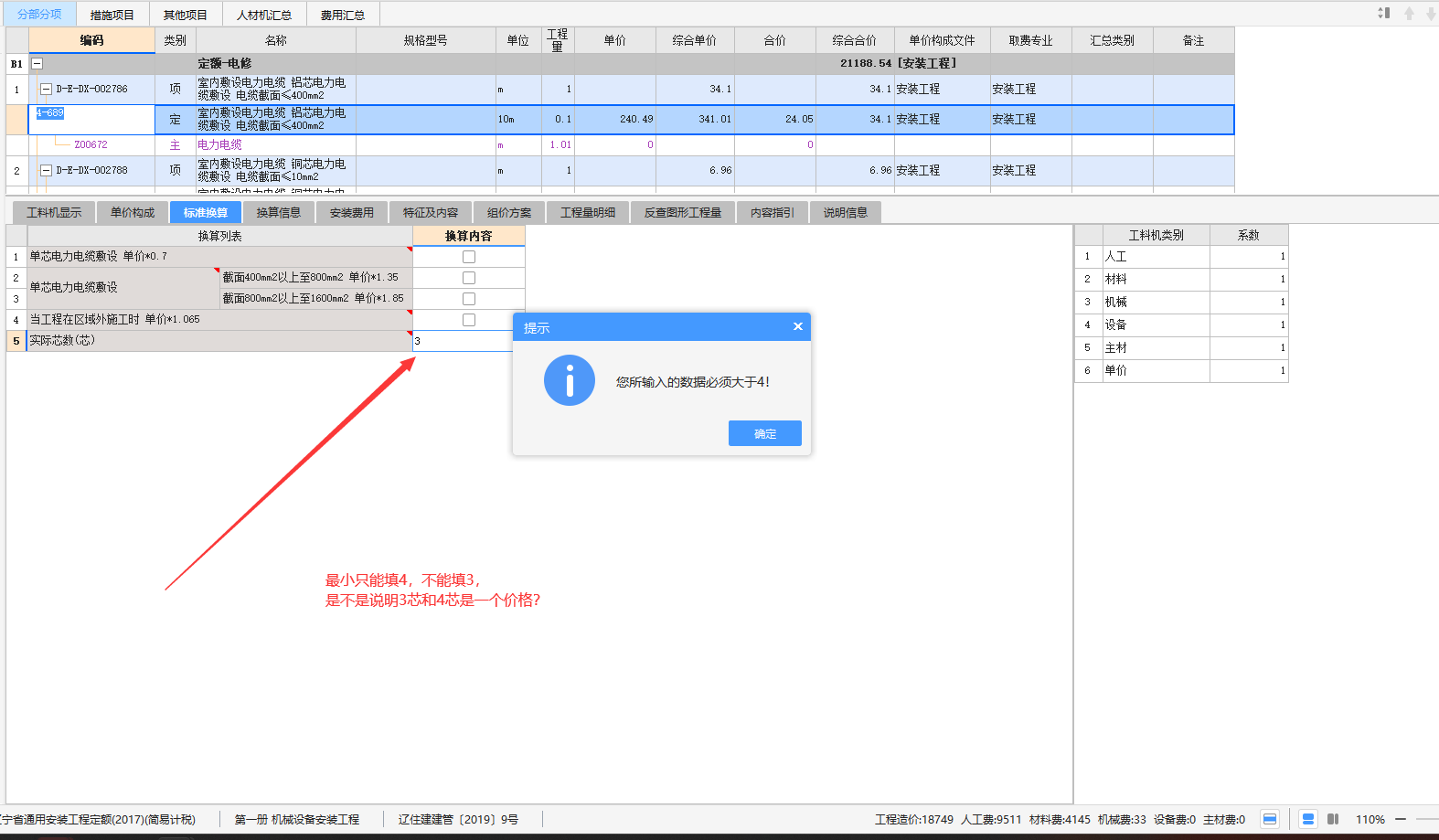Screen dimensions: 1439x840
Task: Click the blue info icon in dialog
Action: [x=570, y=380]
